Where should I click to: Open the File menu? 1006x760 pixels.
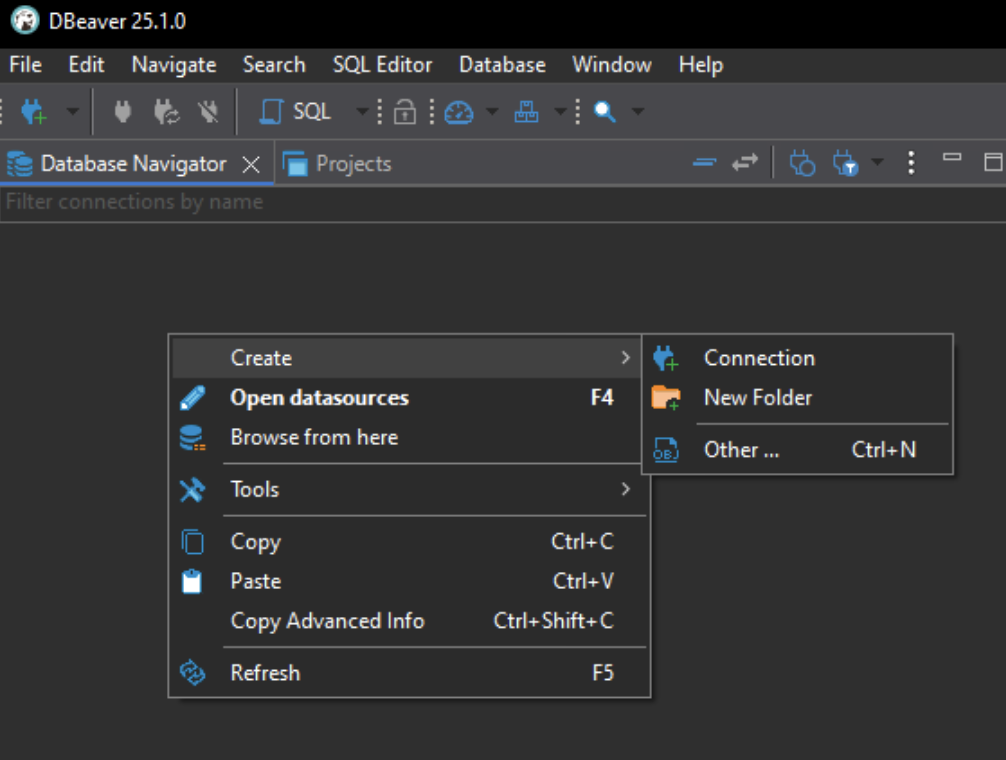tap(26, 65)
